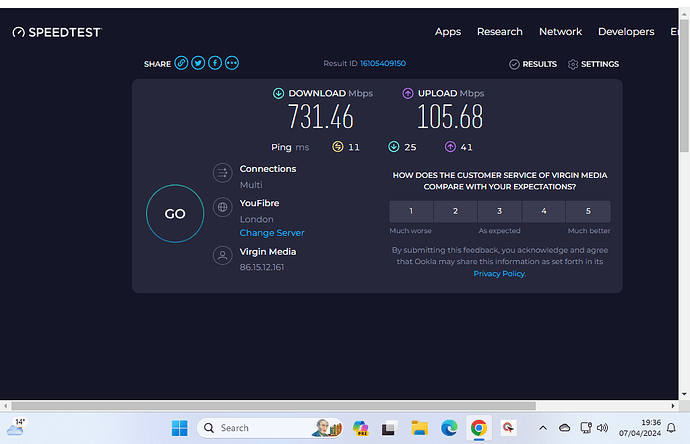This screenshot has height=444, width=690.
Task: Click the Speedtest logo
Action: (57, 32)
